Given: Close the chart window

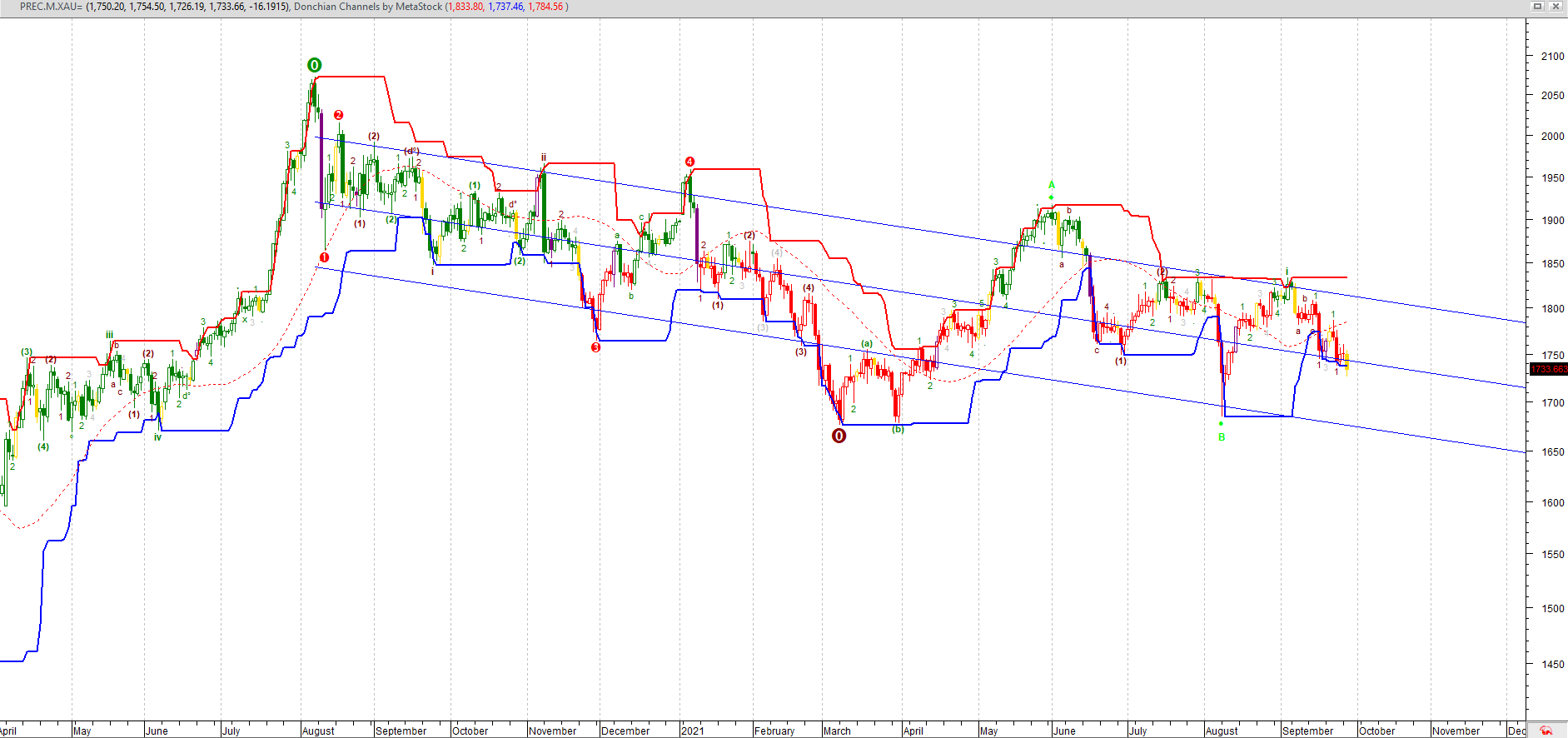Looking at the screenshot, I should click(x=1555, y=7).
